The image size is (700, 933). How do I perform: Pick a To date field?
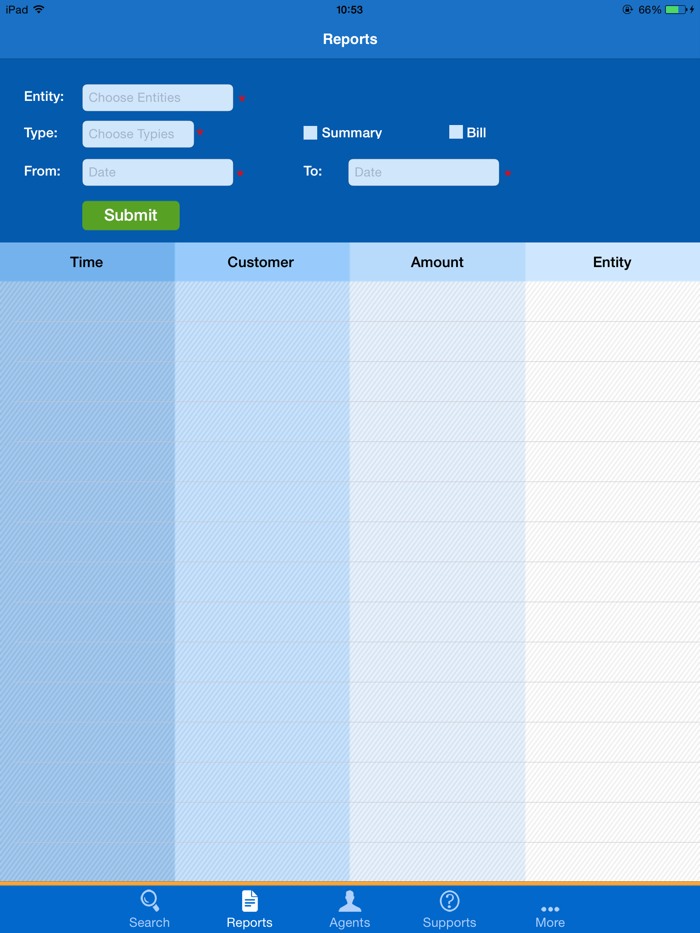(x=424, y=172)
